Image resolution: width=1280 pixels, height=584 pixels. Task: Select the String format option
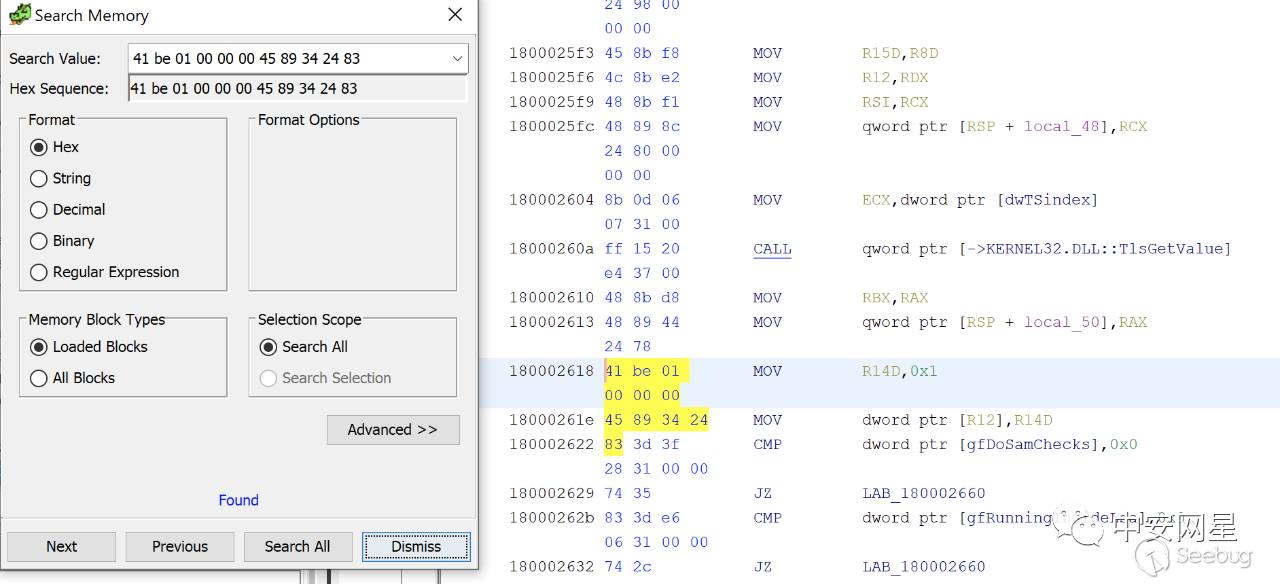point(39,179)
